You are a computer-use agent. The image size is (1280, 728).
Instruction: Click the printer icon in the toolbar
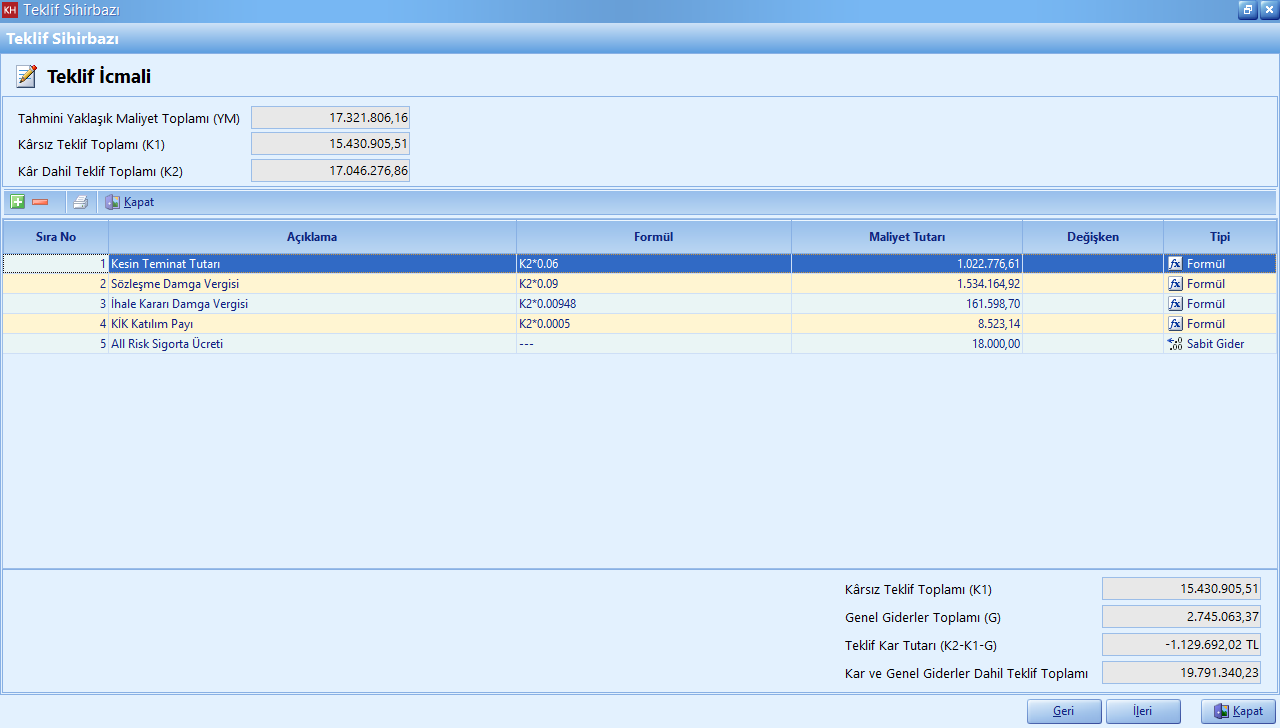tap(80, 202)
